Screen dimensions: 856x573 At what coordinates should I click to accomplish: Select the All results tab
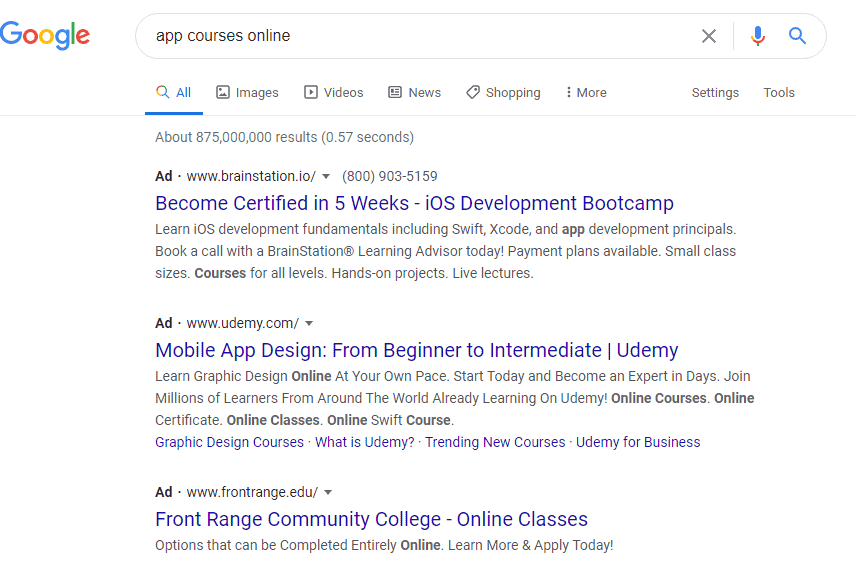point(174,93)
